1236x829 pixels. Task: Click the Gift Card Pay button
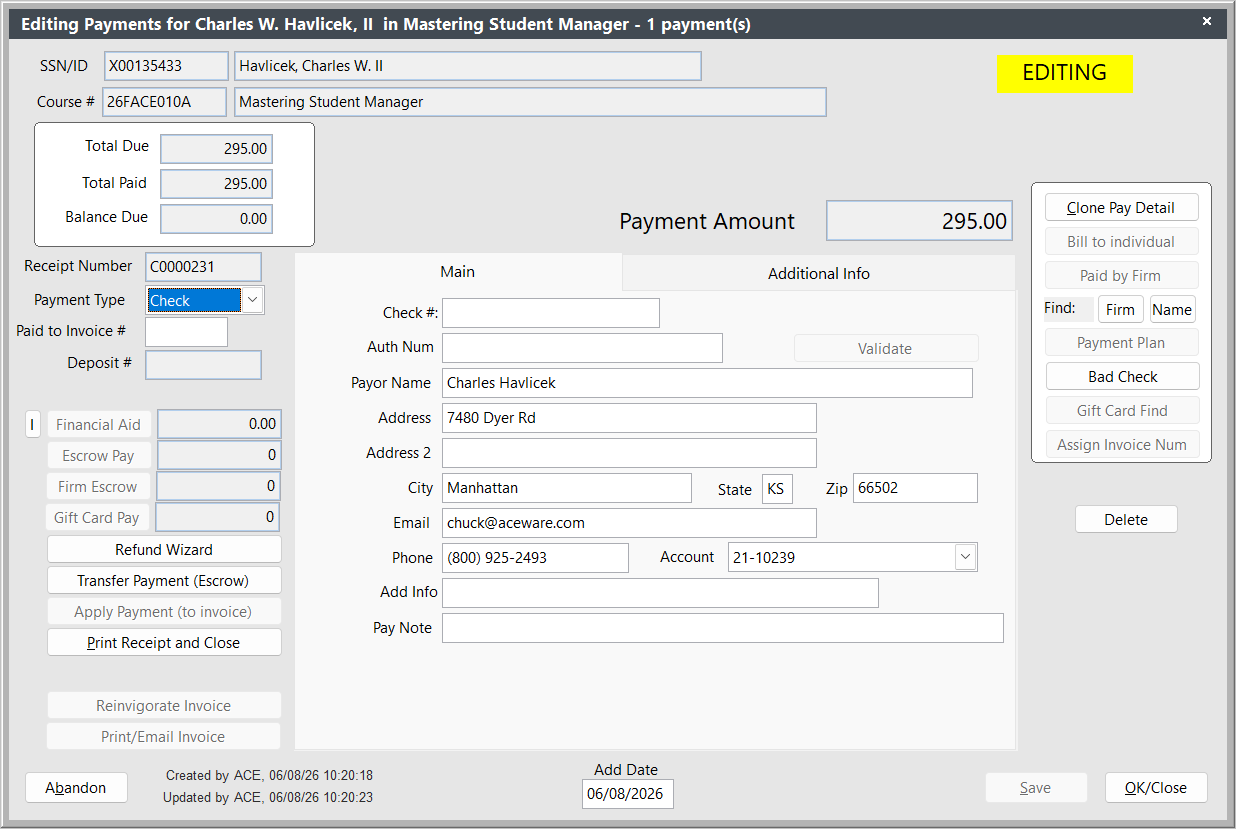click(x=97, y=518)
